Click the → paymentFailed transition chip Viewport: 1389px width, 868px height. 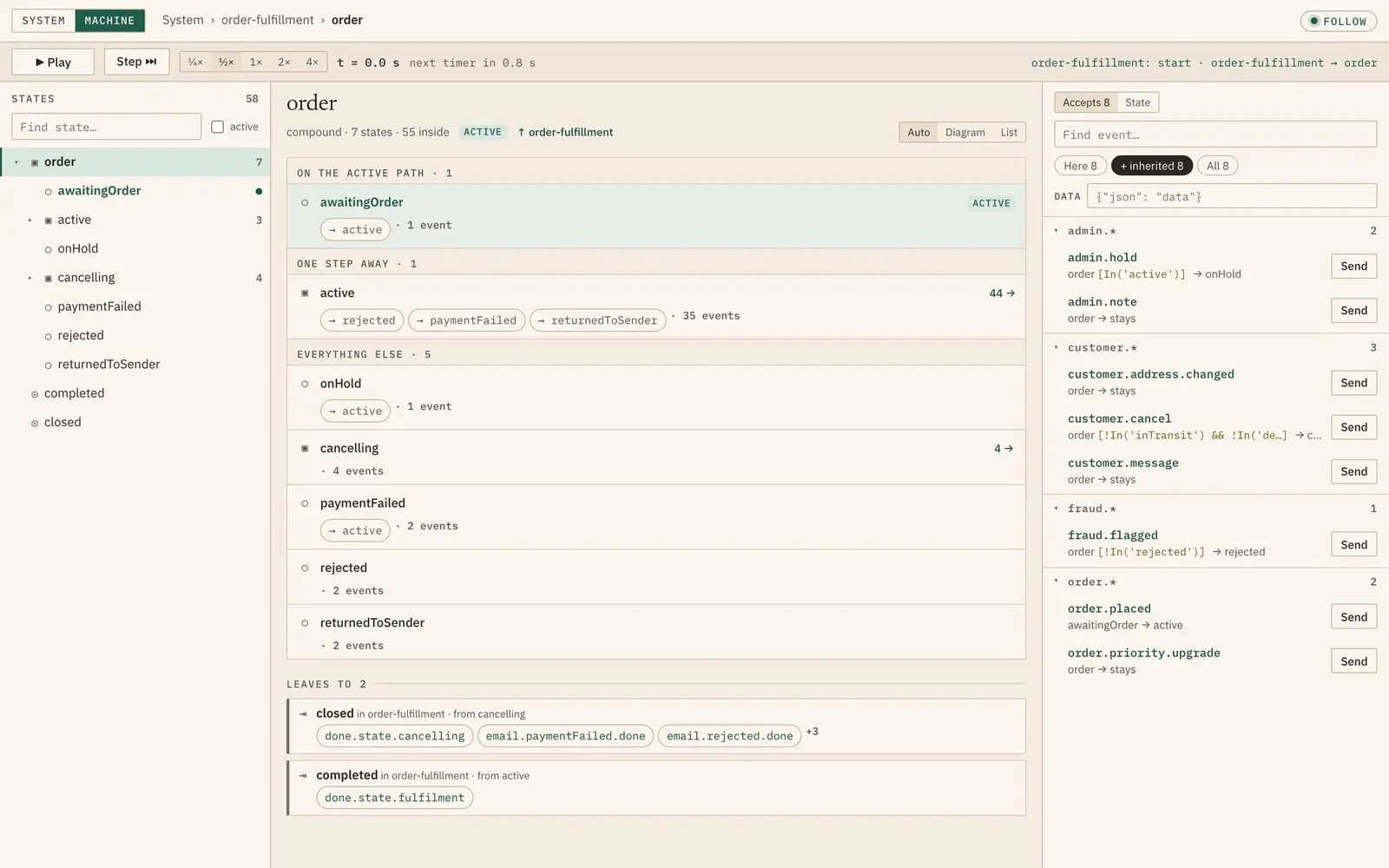[x=467, y=320]
